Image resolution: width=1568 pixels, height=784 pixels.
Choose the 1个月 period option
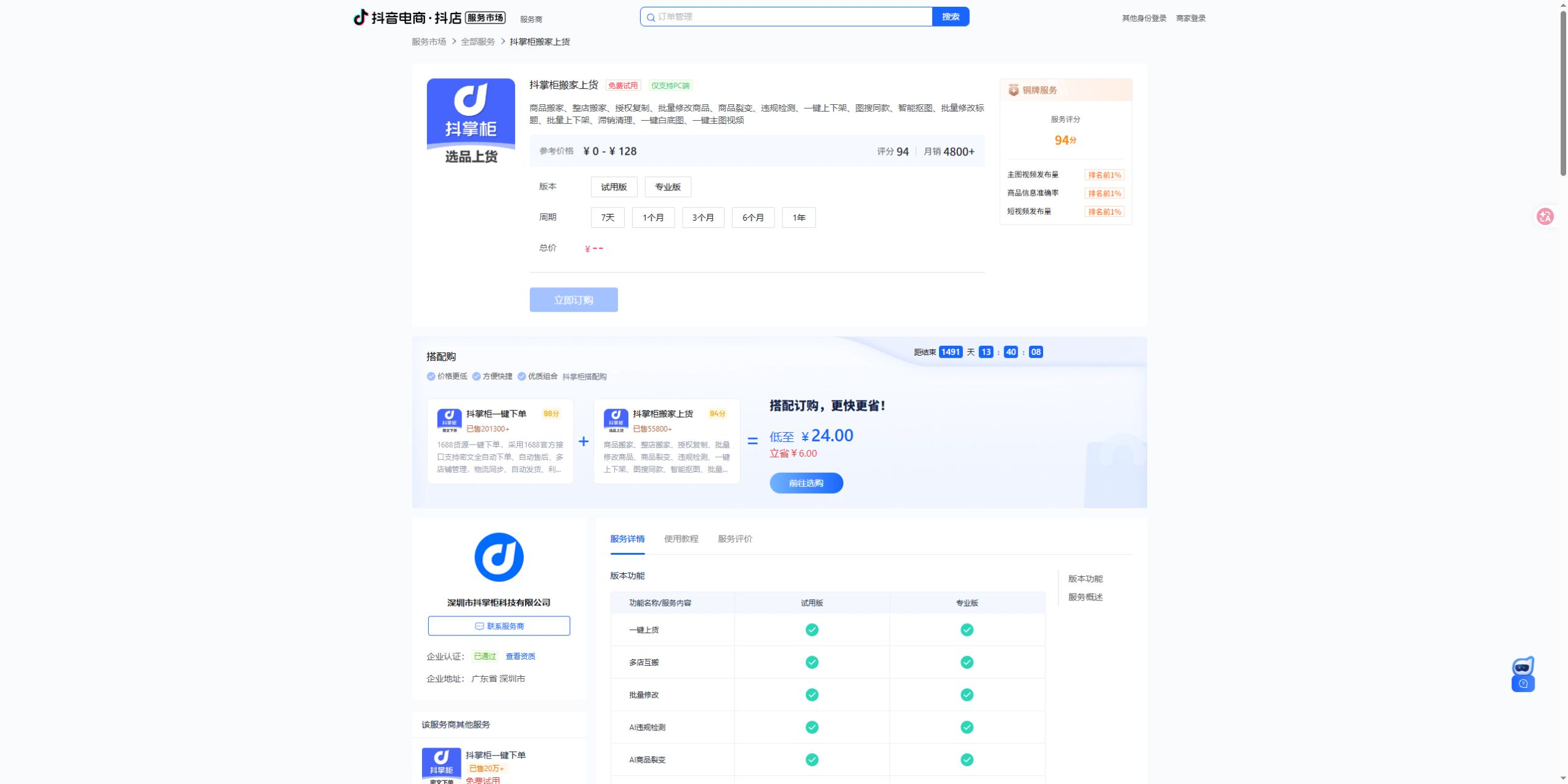tap(653, 218)
